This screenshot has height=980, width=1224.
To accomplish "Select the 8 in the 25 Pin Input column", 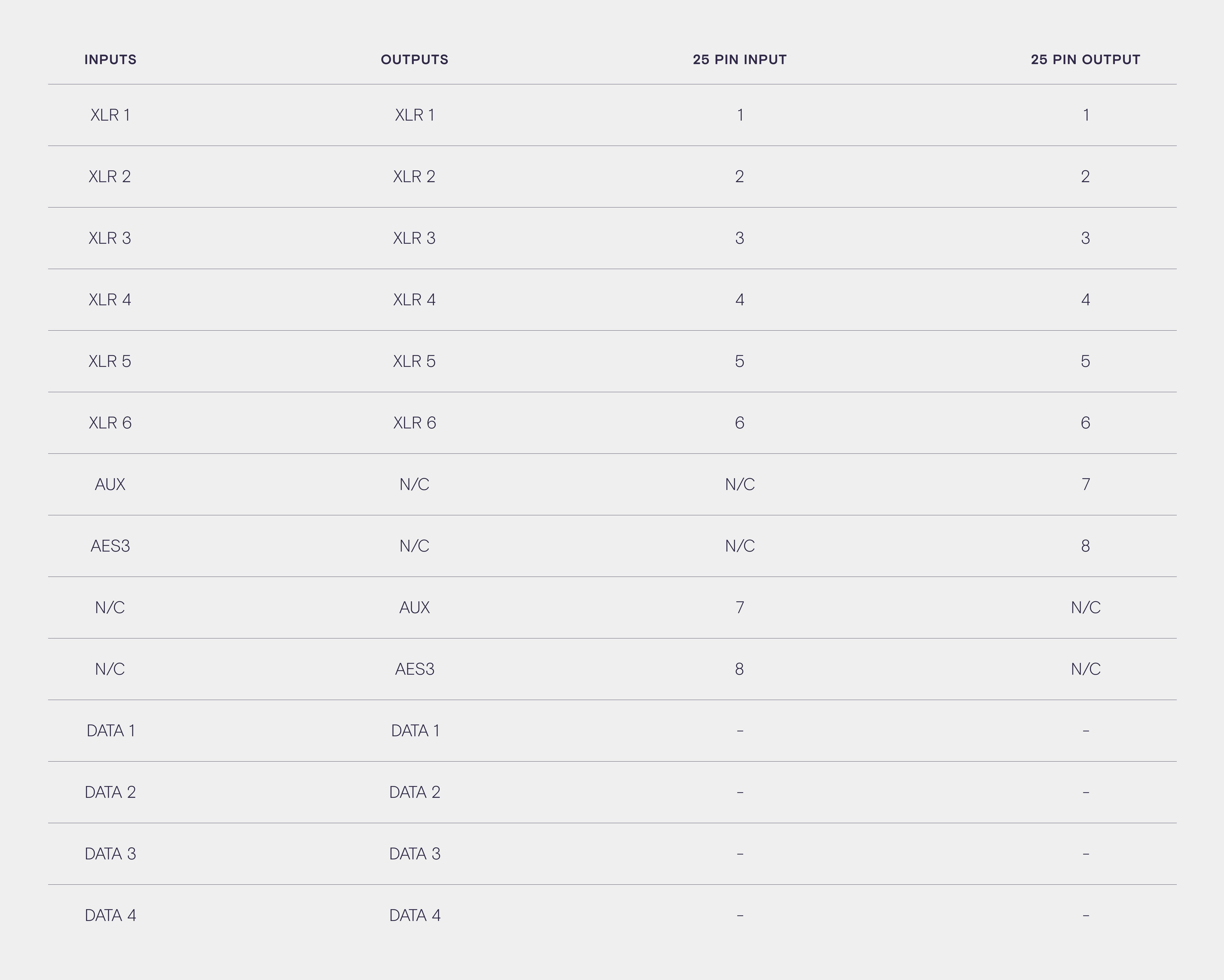I will click(739, 669).
